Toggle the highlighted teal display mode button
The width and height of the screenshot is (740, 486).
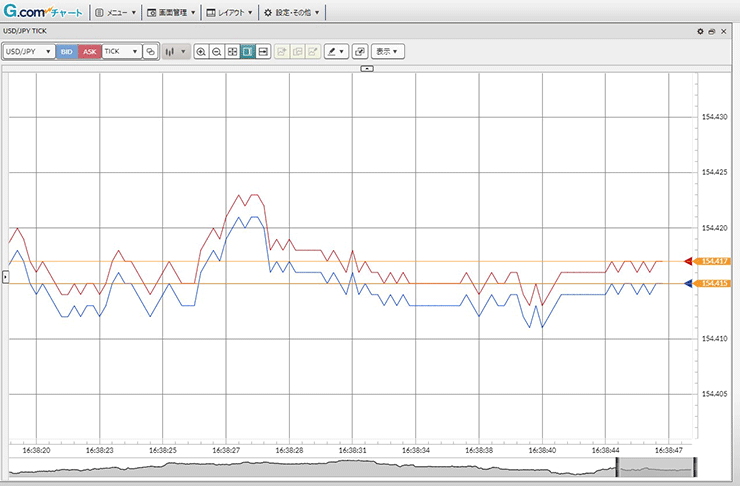pyautogui.click(x=247, y=51)
